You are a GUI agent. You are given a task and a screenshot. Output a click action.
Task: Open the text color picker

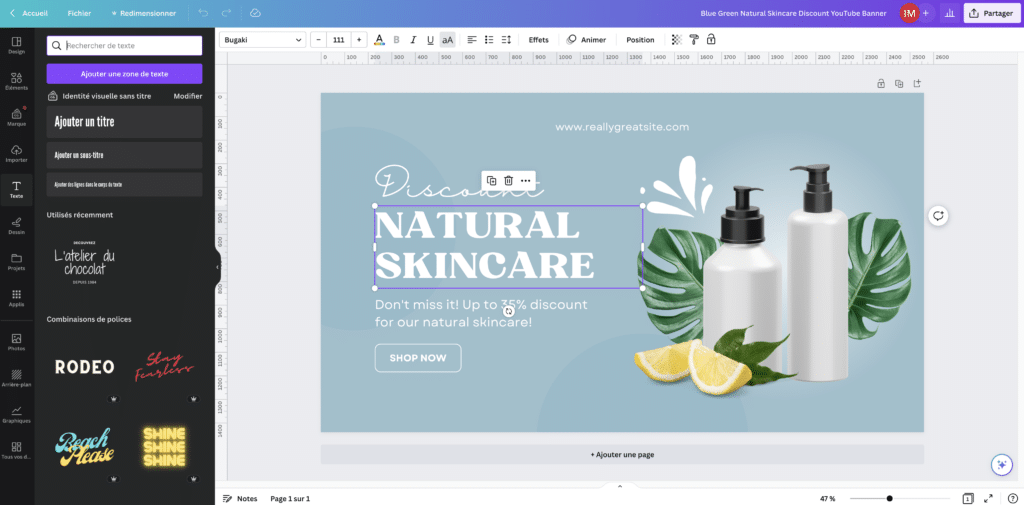pyautogui.click(x=379, y=40)
